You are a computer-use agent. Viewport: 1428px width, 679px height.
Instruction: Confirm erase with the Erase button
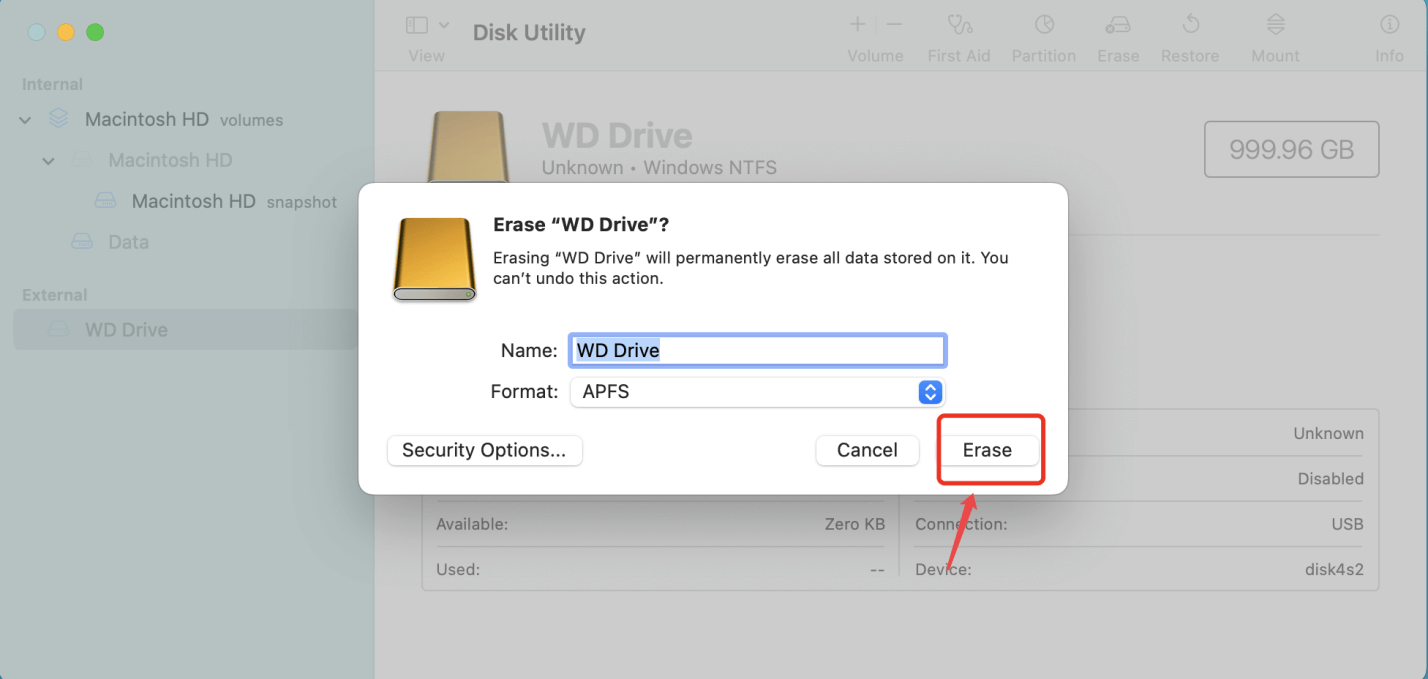pos(989,450)
